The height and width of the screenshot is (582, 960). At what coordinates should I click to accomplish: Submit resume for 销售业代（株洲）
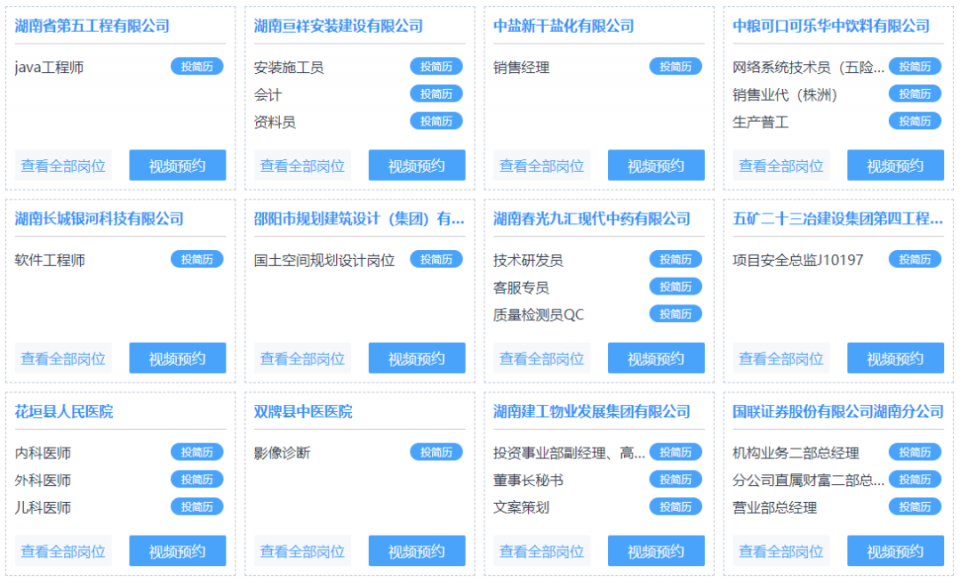coord(915,94)
